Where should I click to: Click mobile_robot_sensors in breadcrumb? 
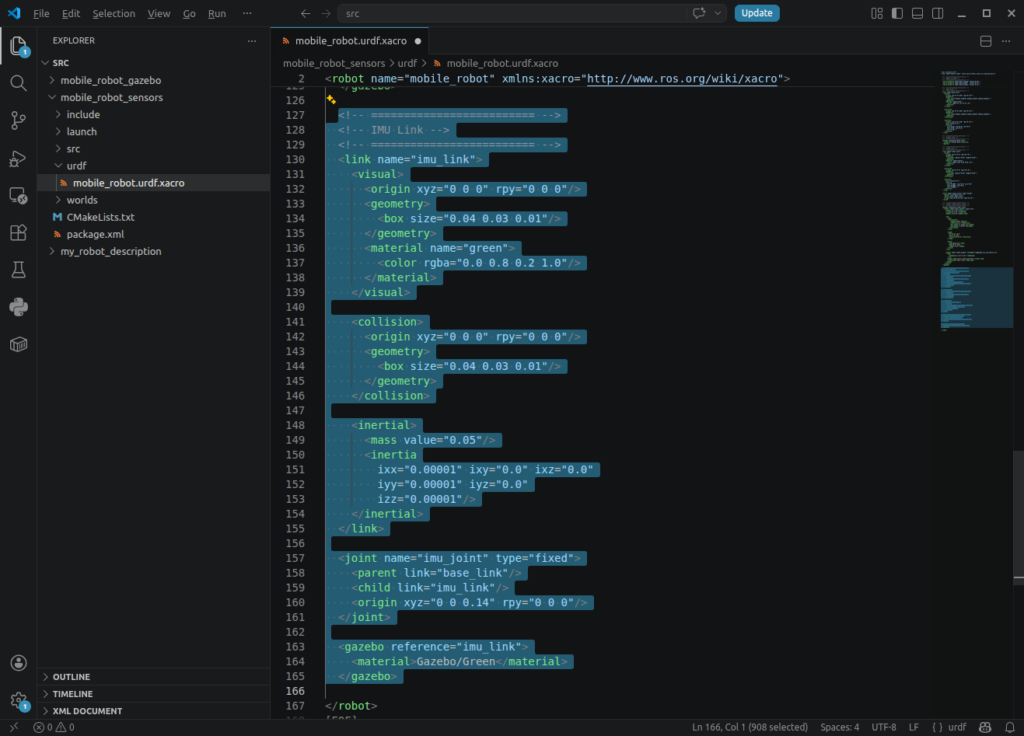pos(334,63)
